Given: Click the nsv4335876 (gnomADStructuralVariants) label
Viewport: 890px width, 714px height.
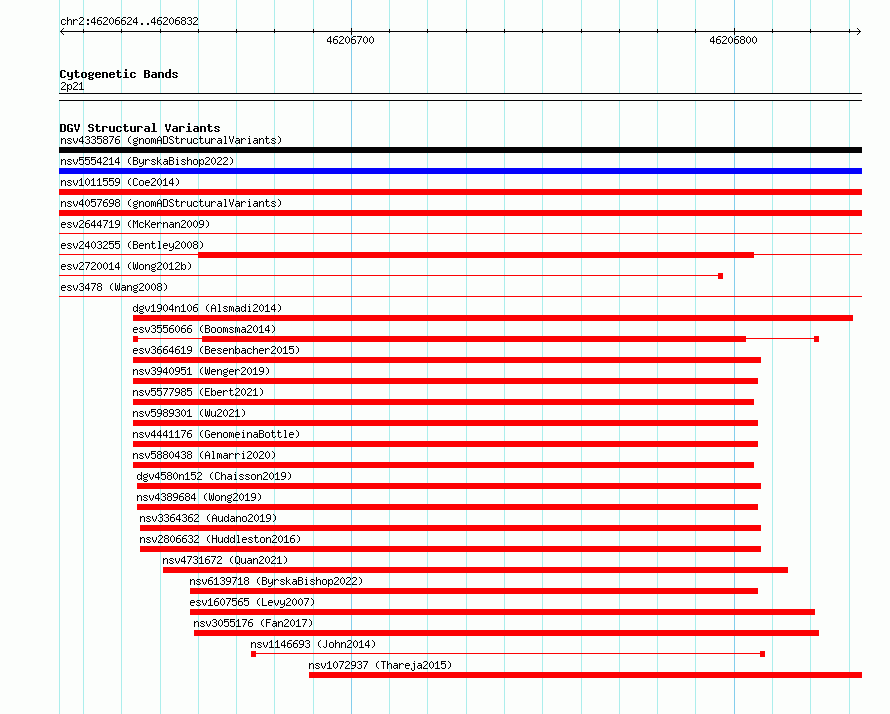Looking at the screenshot, I should pyautogui.click(x=171, y=140).
